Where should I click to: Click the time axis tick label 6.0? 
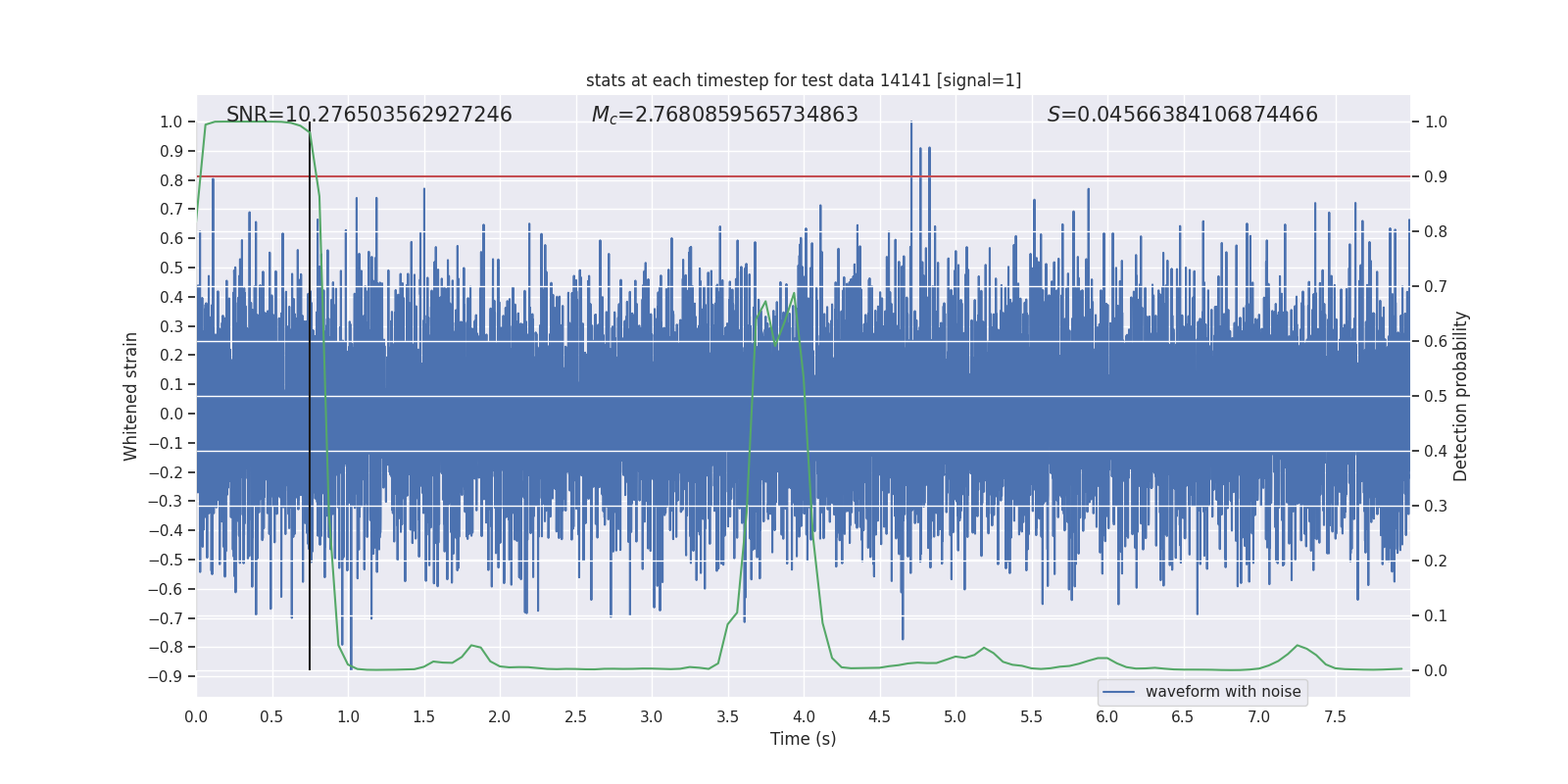[1107, 716]
